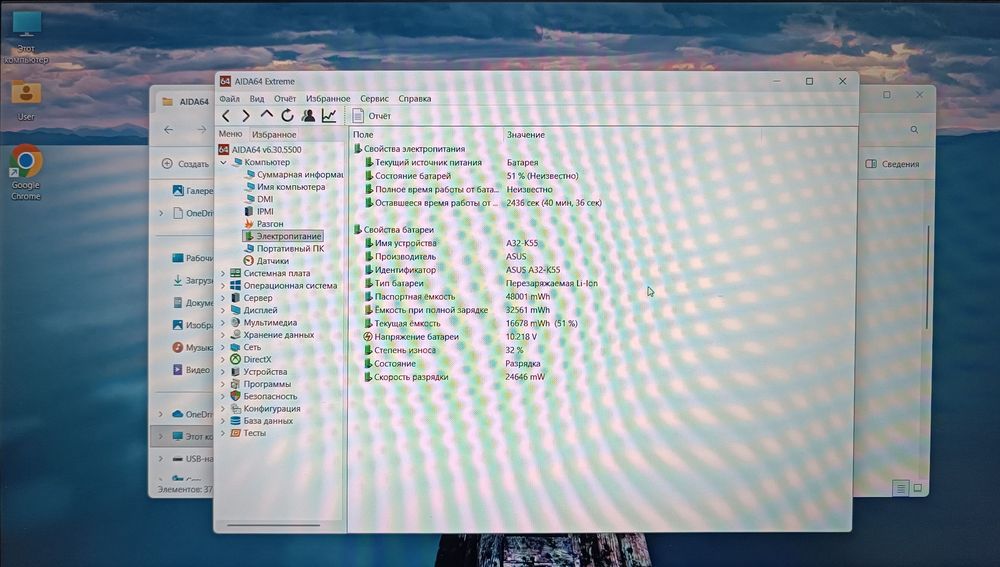Switch to the Меню tab in sidebar
This screenshot has width=1000, height=567.
[230, 134]
